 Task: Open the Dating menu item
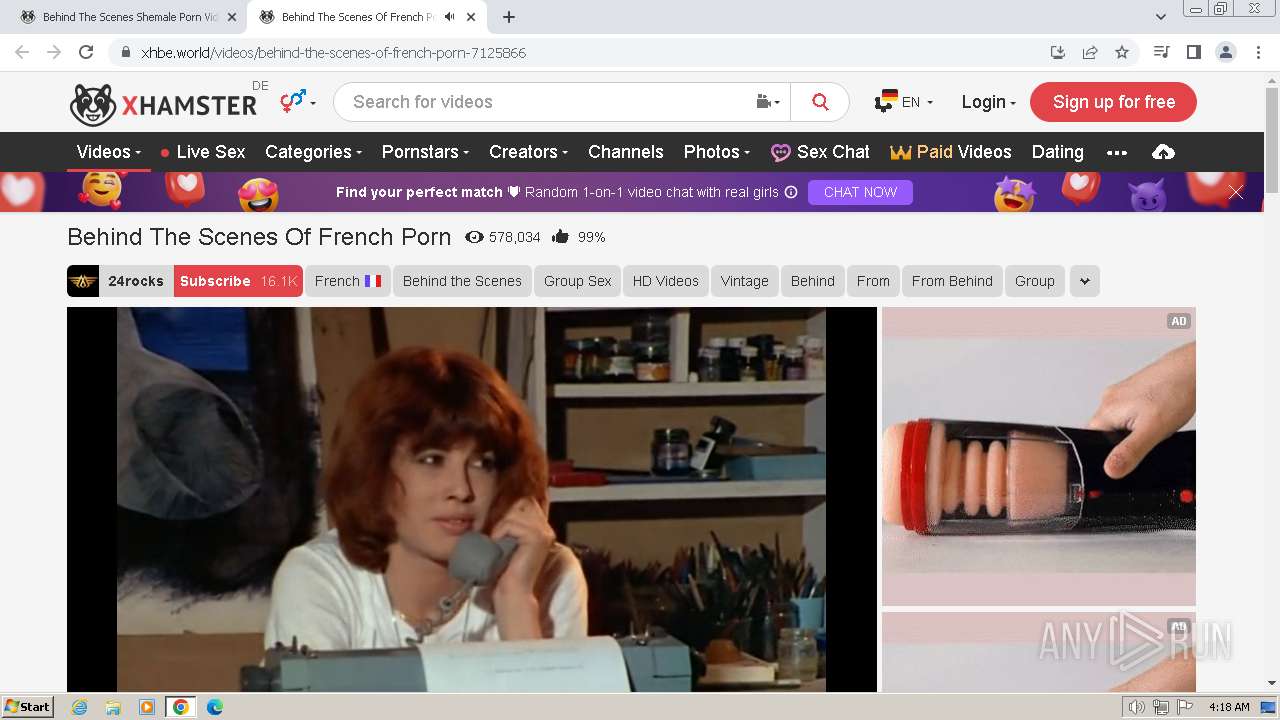point(1057,152)
